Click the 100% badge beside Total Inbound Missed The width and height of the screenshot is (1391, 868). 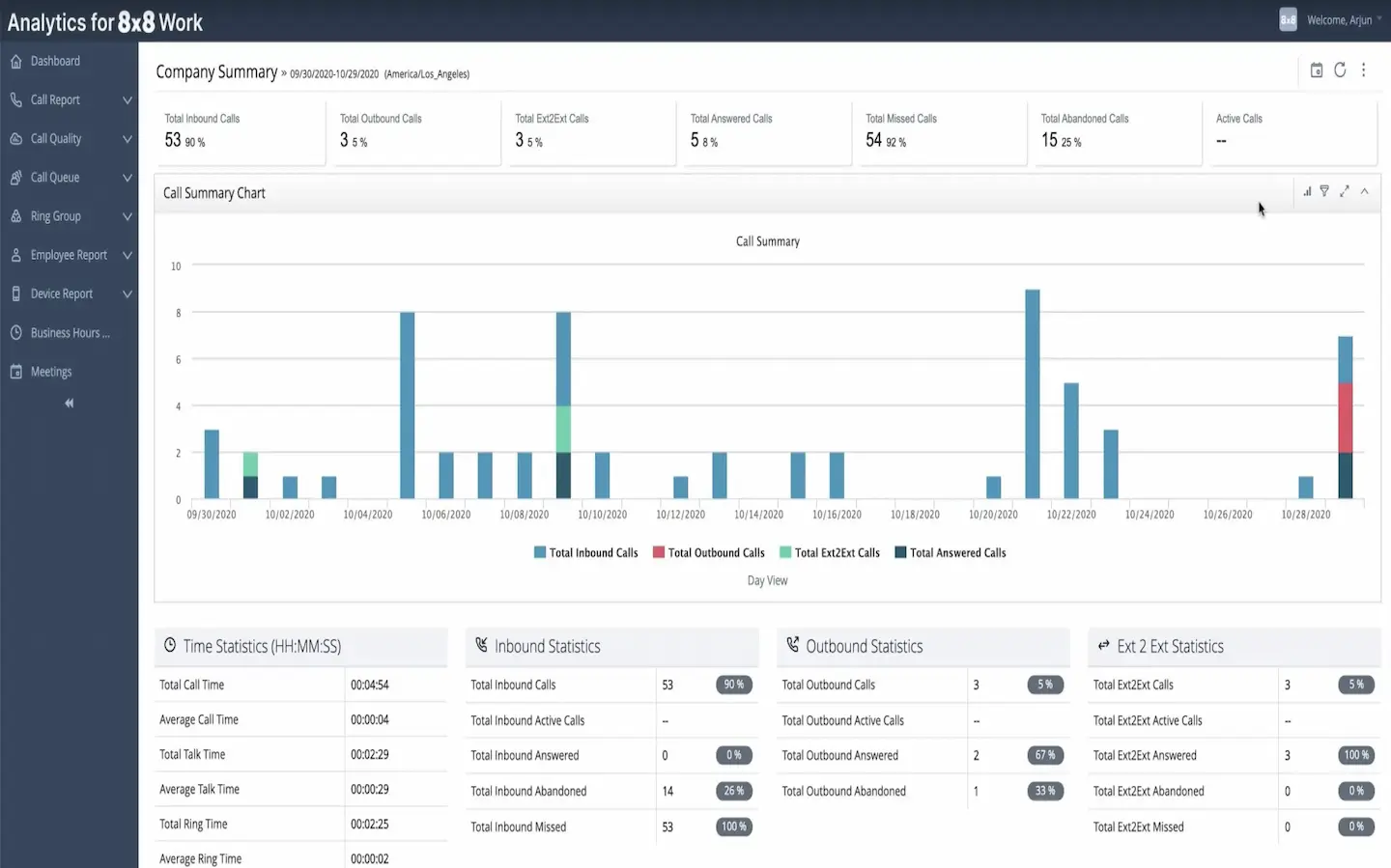coord(734,826)
